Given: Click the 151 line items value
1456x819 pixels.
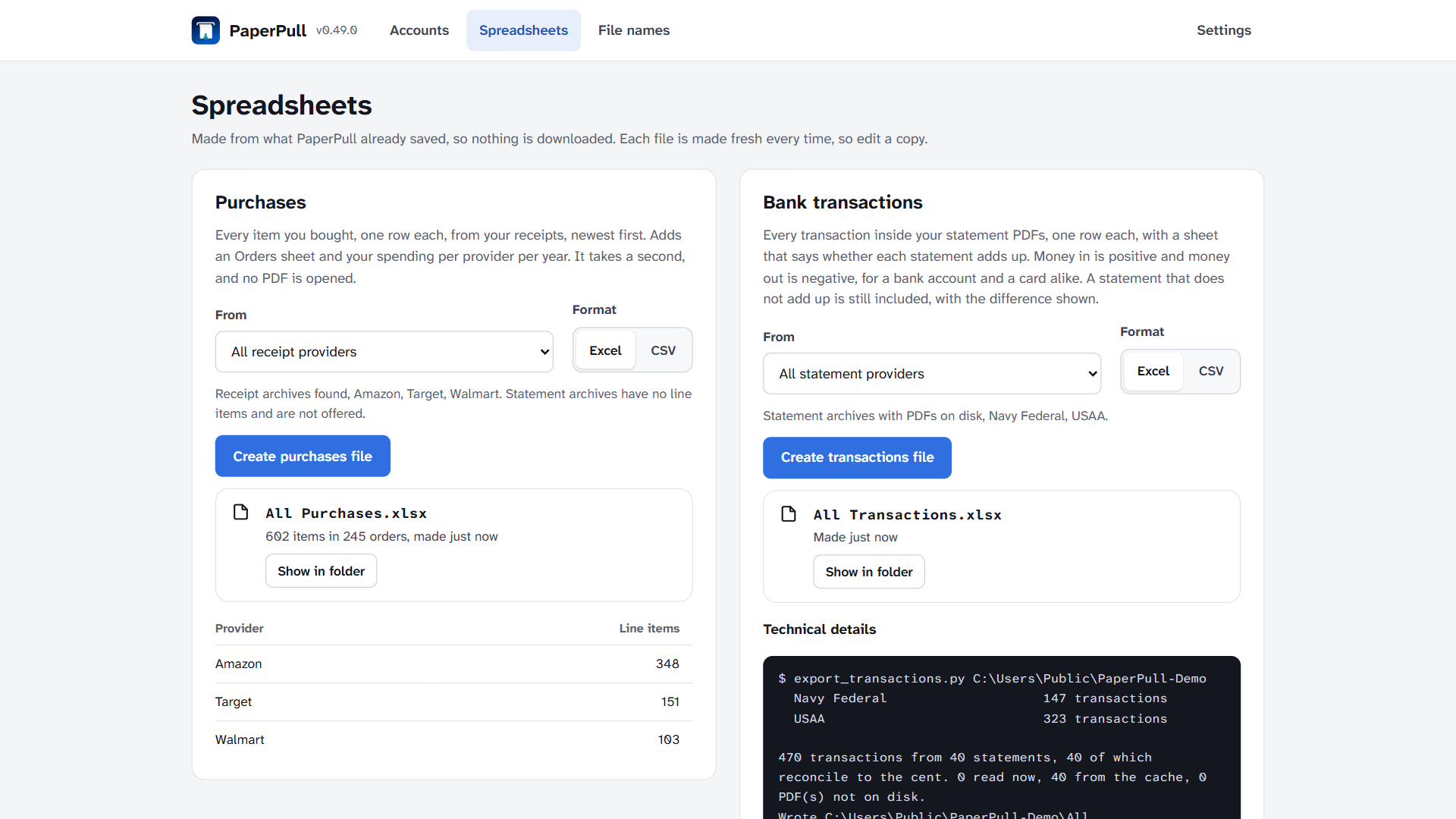Looking at the screenshot, I should pyautogui.click(x=670, y=701).
